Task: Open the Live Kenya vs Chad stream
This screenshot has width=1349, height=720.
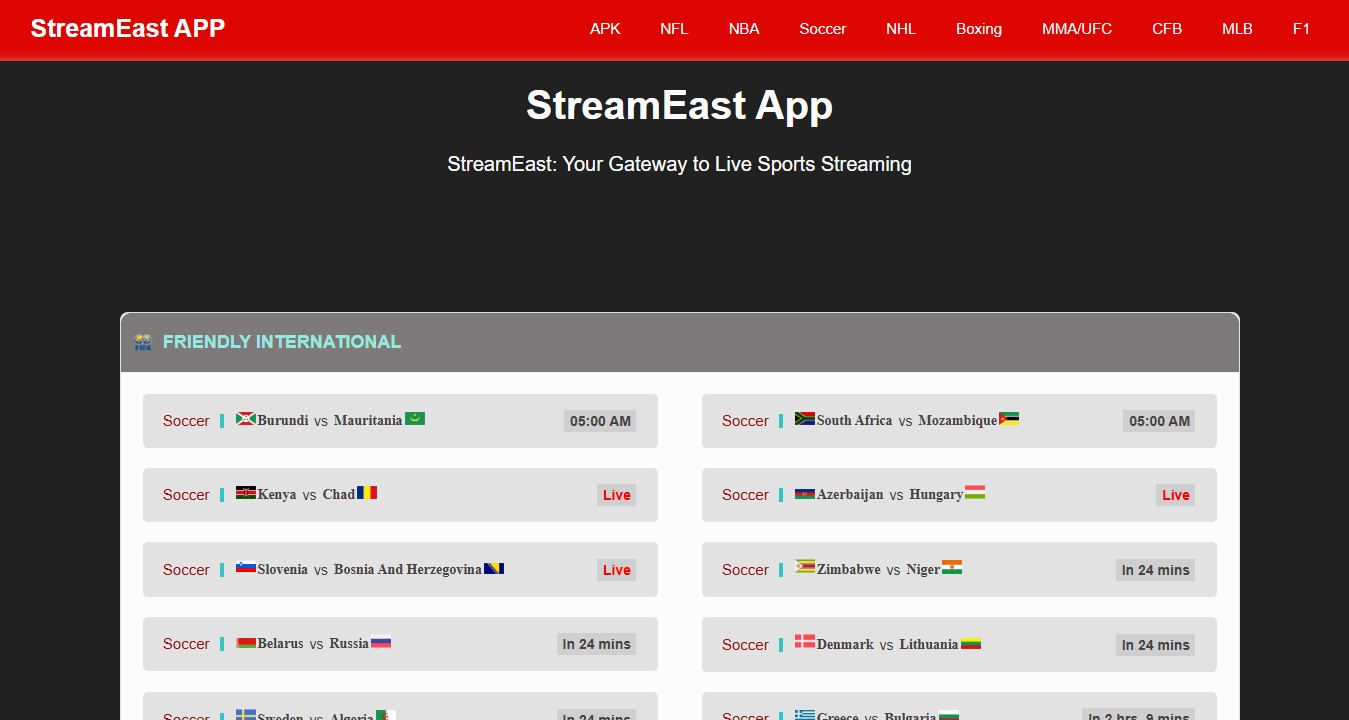Action: point(400,495)
